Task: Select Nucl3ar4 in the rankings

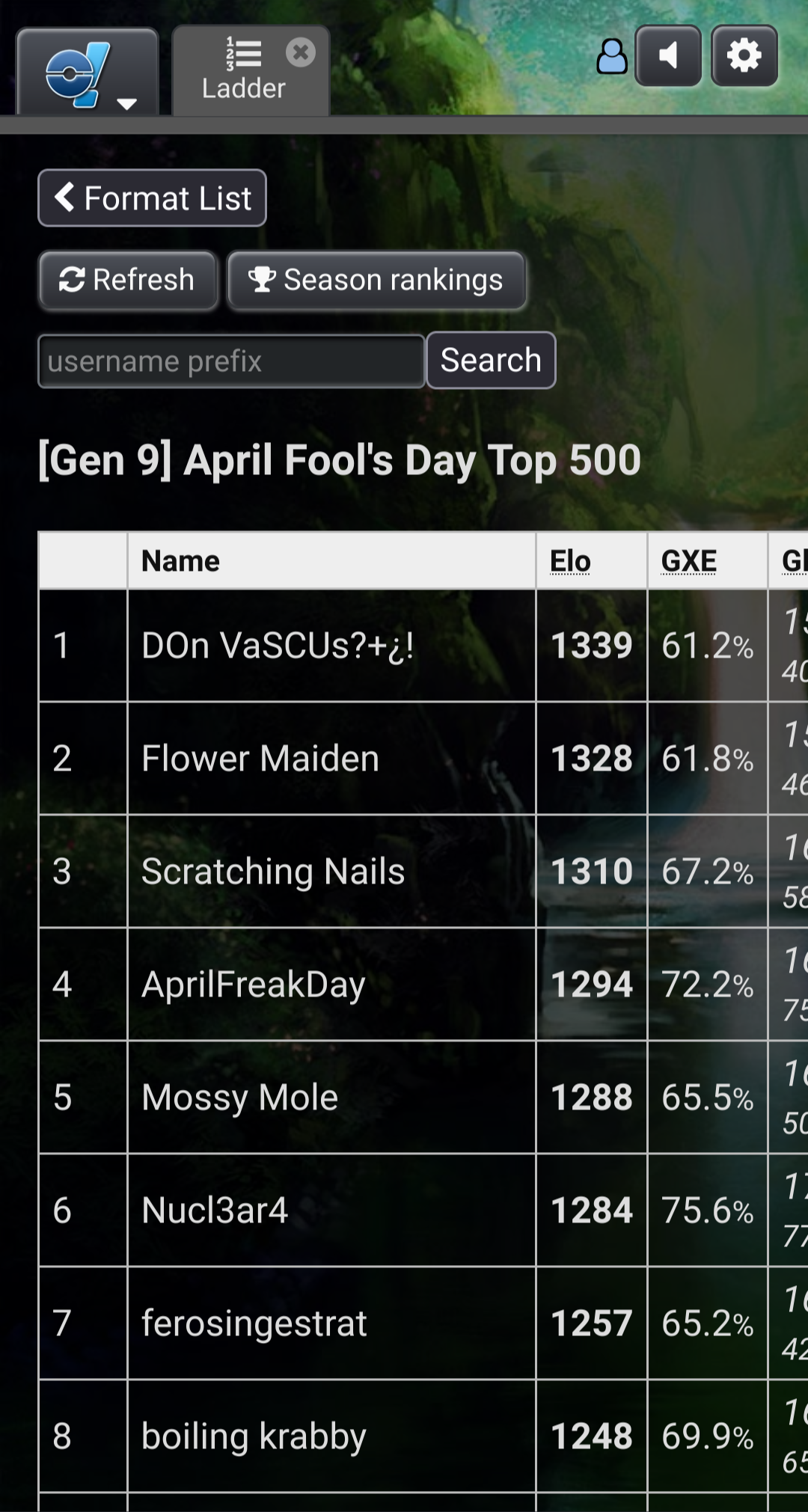Action: pyautogui.click(x=215, y=1210)
